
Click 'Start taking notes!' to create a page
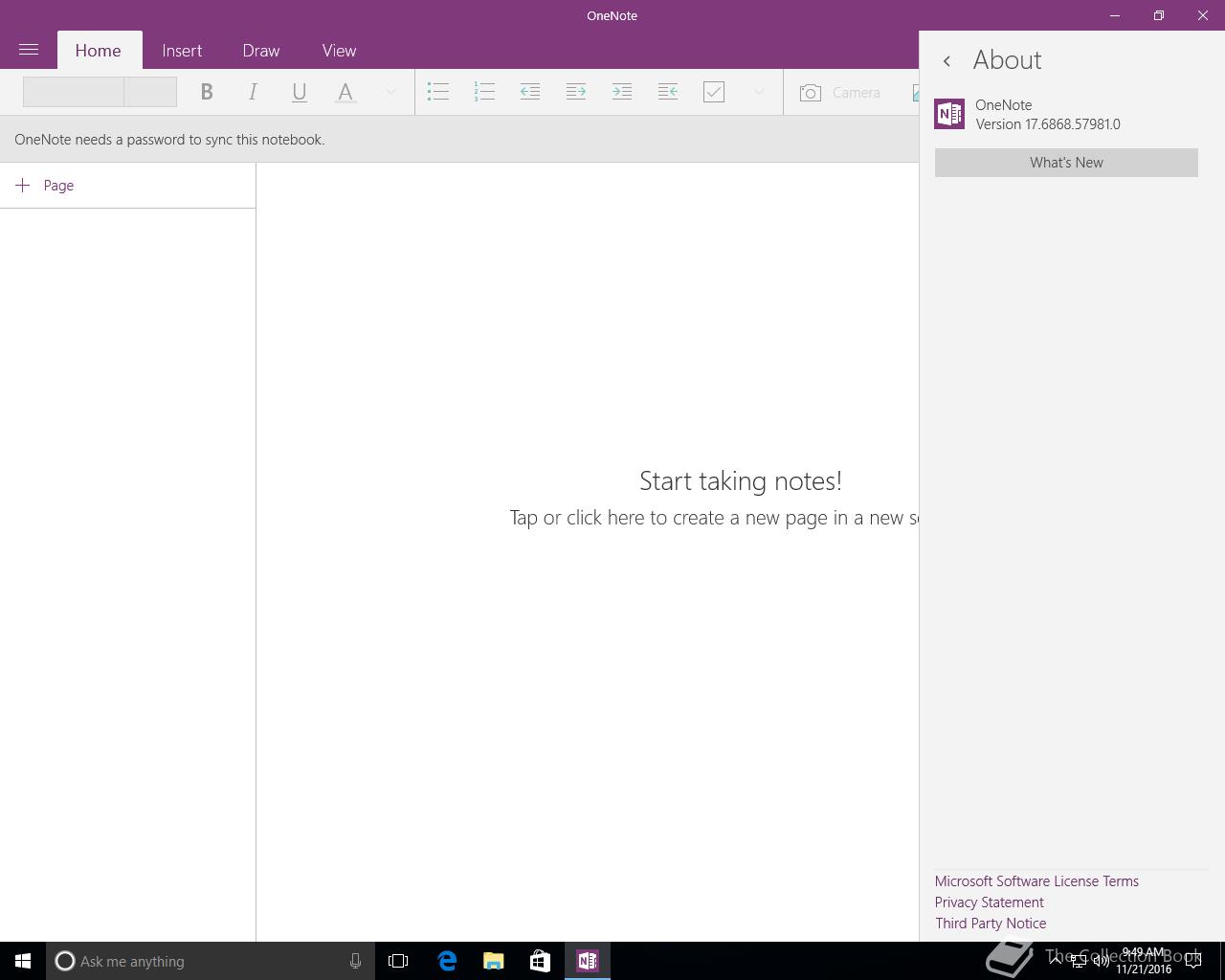coord(741,480)
